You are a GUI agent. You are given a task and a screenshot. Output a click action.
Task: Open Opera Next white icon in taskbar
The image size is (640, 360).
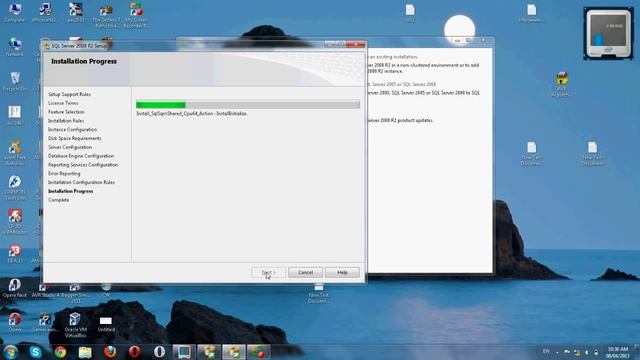[x=159, y=352]
